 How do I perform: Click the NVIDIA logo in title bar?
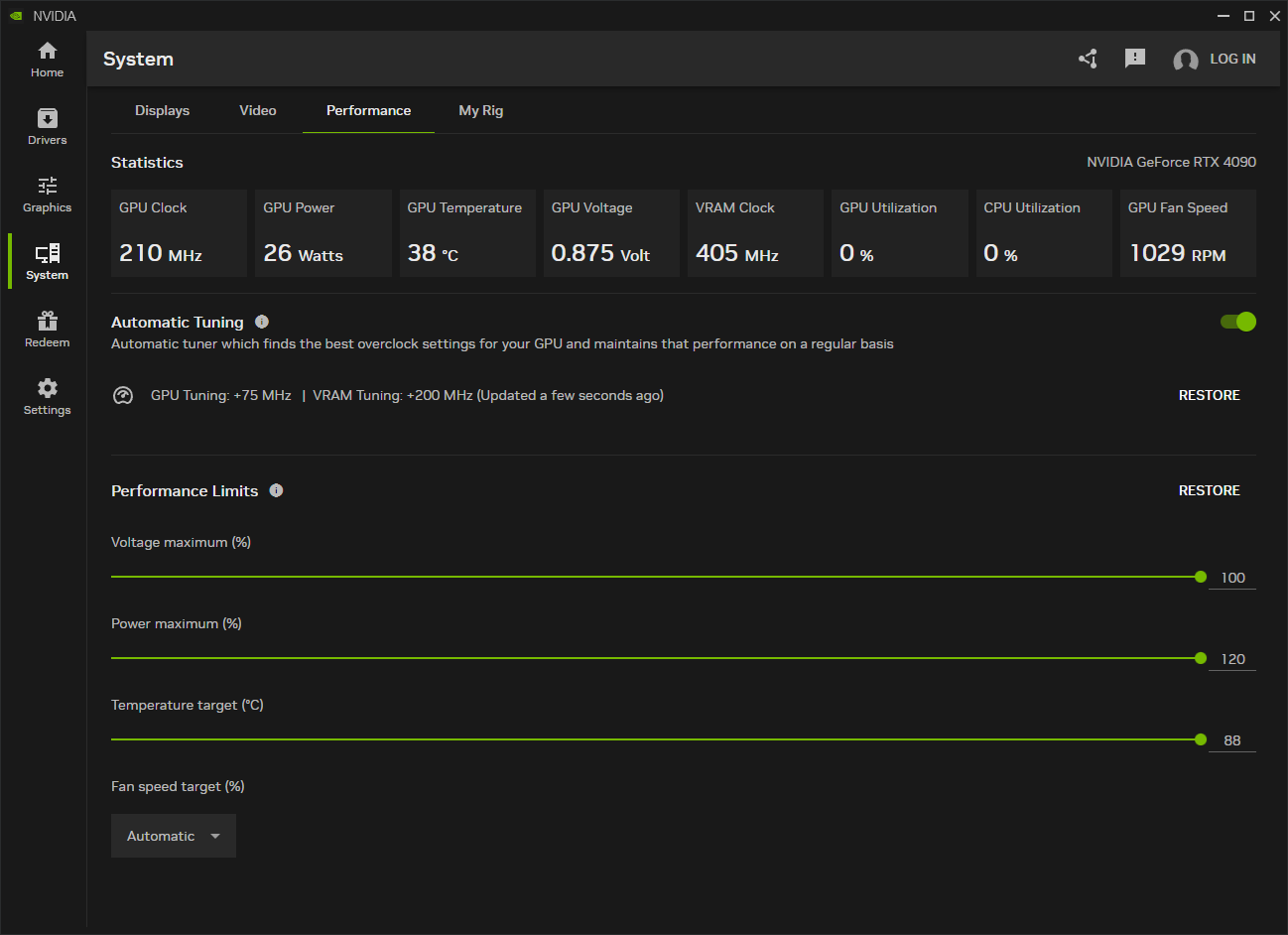point(16,16)
